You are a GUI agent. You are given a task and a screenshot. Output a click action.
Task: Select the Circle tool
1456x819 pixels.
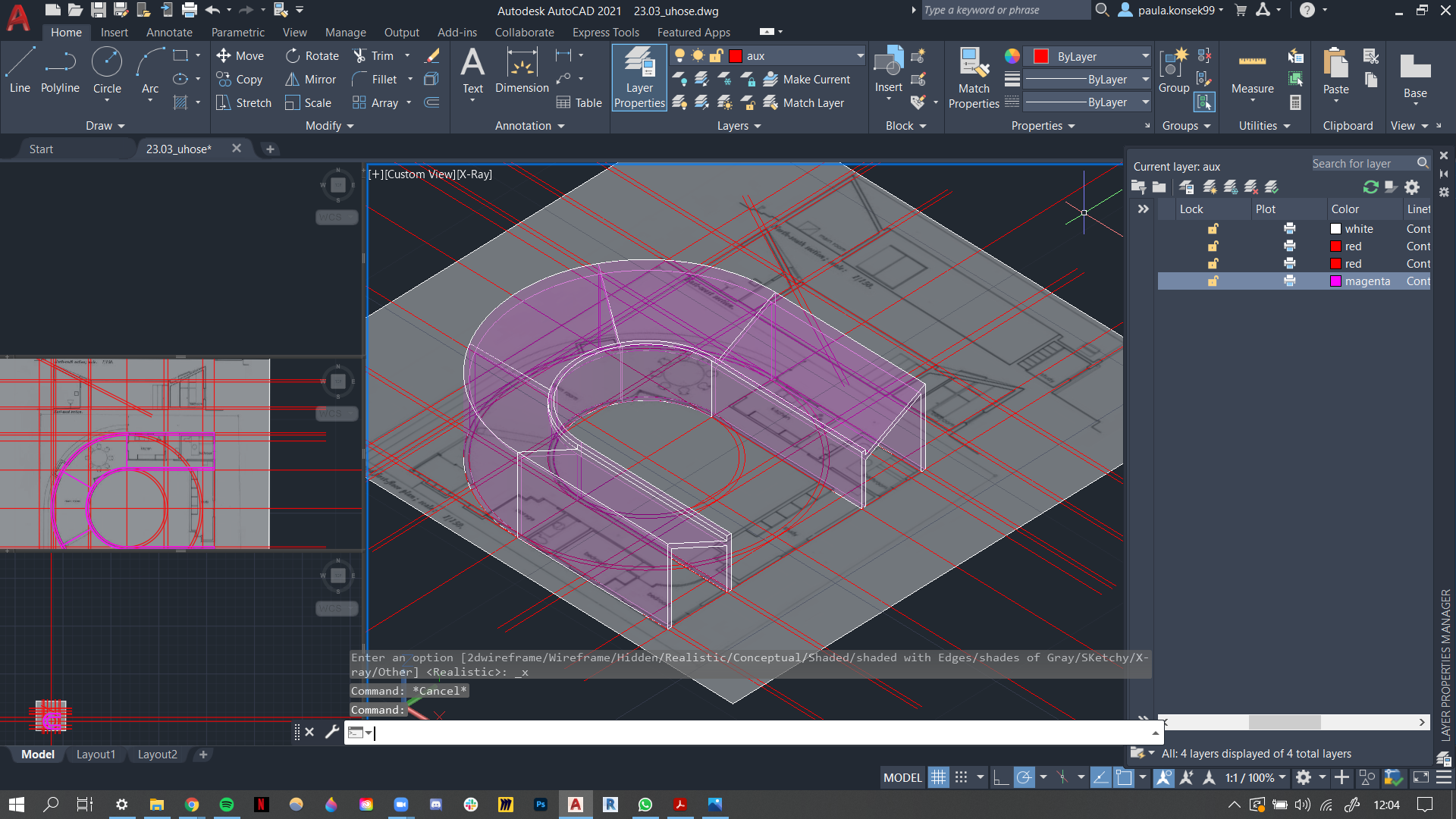click(107, 70)
